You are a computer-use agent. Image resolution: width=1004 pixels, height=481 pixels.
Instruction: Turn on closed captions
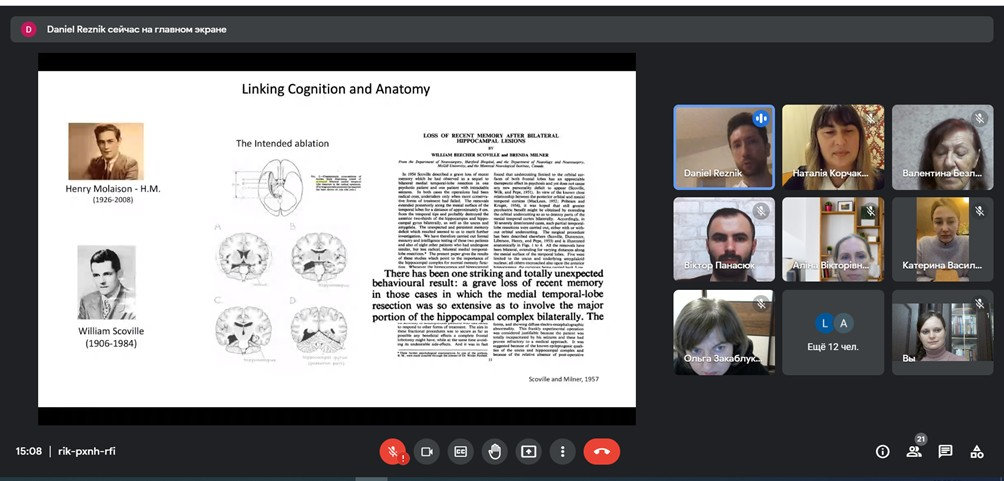click(x=460, y=452)
